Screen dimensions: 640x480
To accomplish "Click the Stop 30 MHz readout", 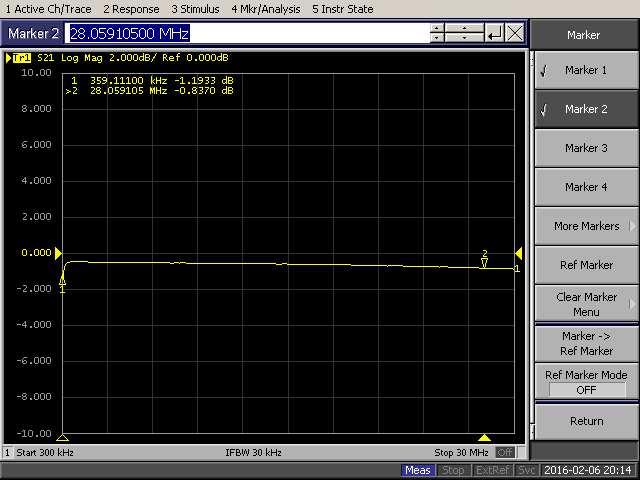I will (x=461, y=453).
